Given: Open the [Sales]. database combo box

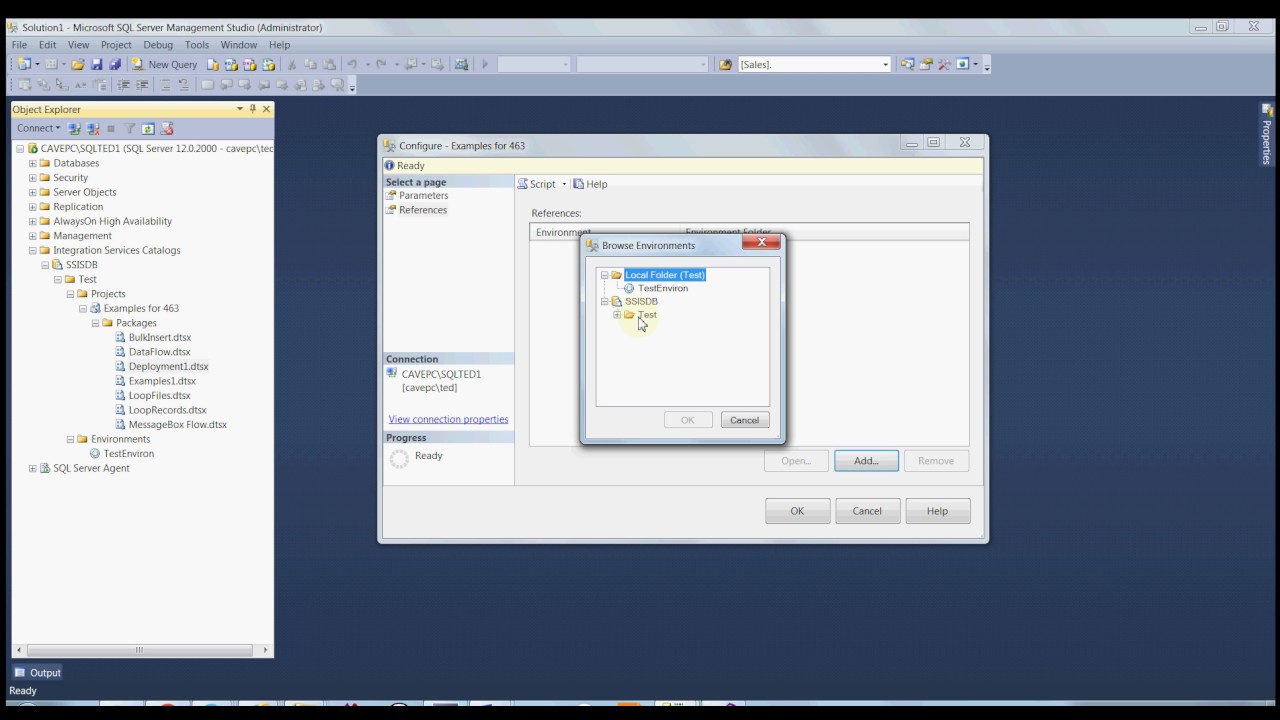Looking at the screenshot, I should [x=885, y=64].
